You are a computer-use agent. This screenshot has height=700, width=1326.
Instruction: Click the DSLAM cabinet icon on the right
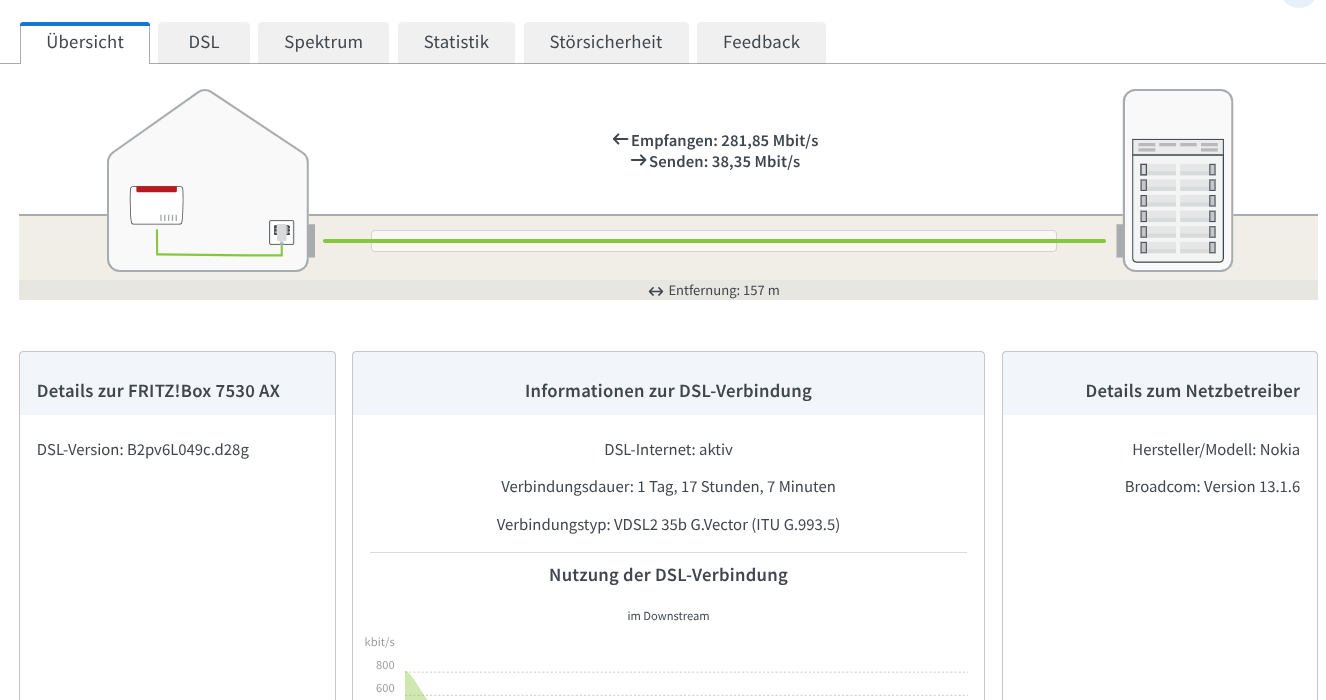tap(1177, 180)
